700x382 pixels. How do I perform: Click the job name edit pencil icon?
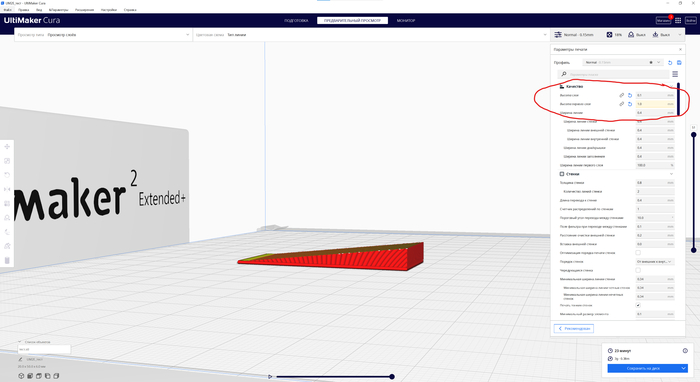click(x=21, y=359)
